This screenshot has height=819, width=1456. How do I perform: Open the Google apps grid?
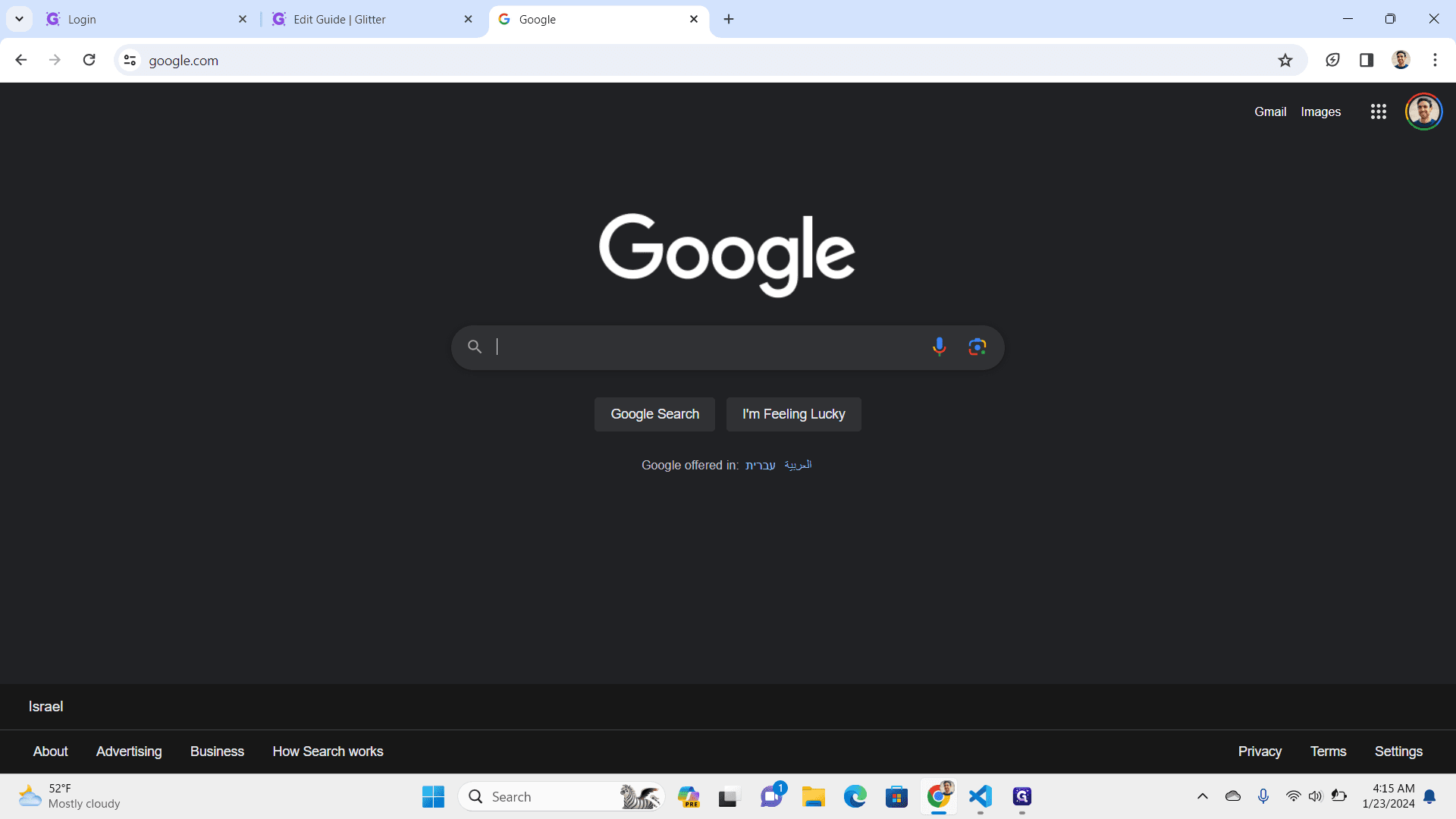[x=1379, y=111]
